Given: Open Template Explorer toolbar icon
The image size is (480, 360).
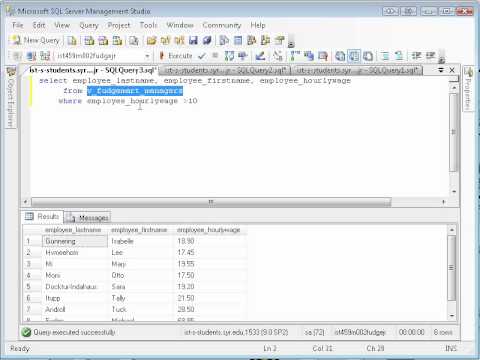Looking at the screenshot, I should pyautogui.click(x=266, y=41).
